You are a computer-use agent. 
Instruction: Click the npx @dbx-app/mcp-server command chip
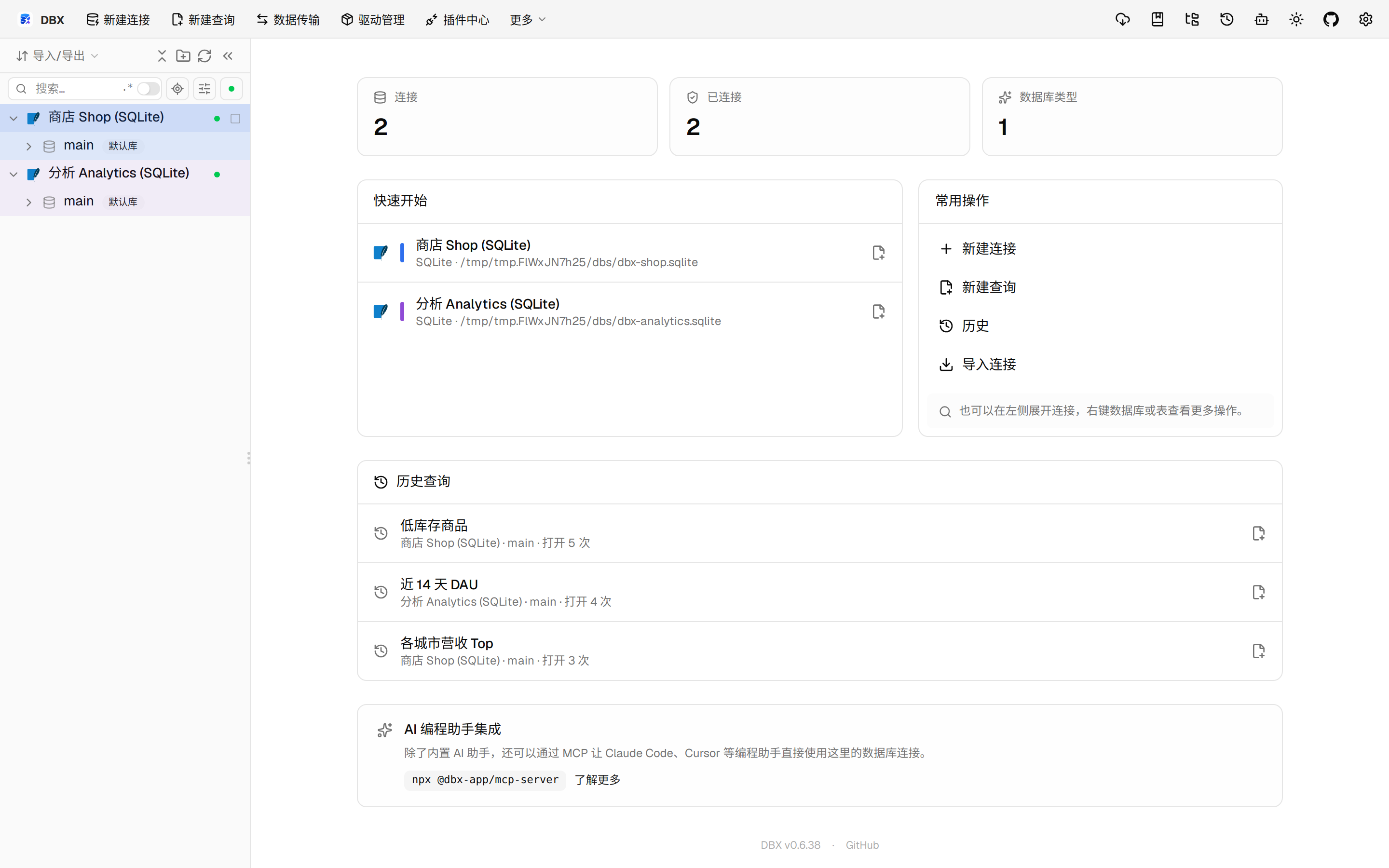click(485, 780)
